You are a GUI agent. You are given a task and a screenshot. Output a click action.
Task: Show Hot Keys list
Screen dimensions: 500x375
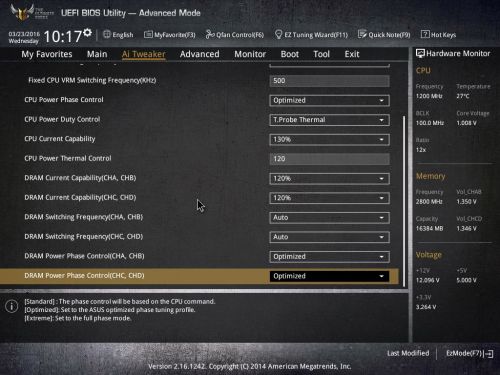[x=443, y=35]
